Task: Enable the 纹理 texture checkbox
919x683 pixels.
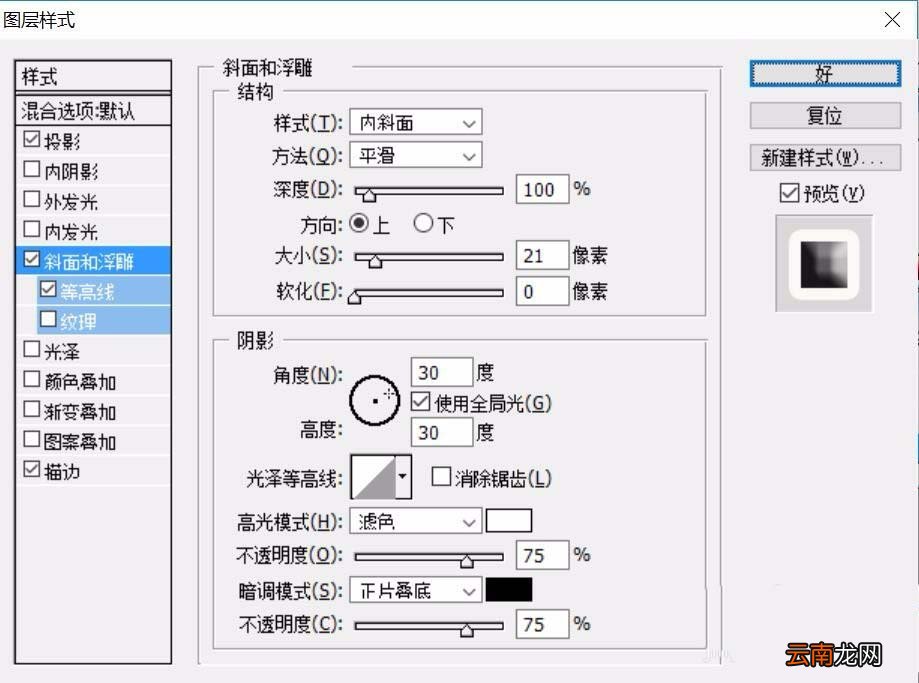Action: (47, 319)
